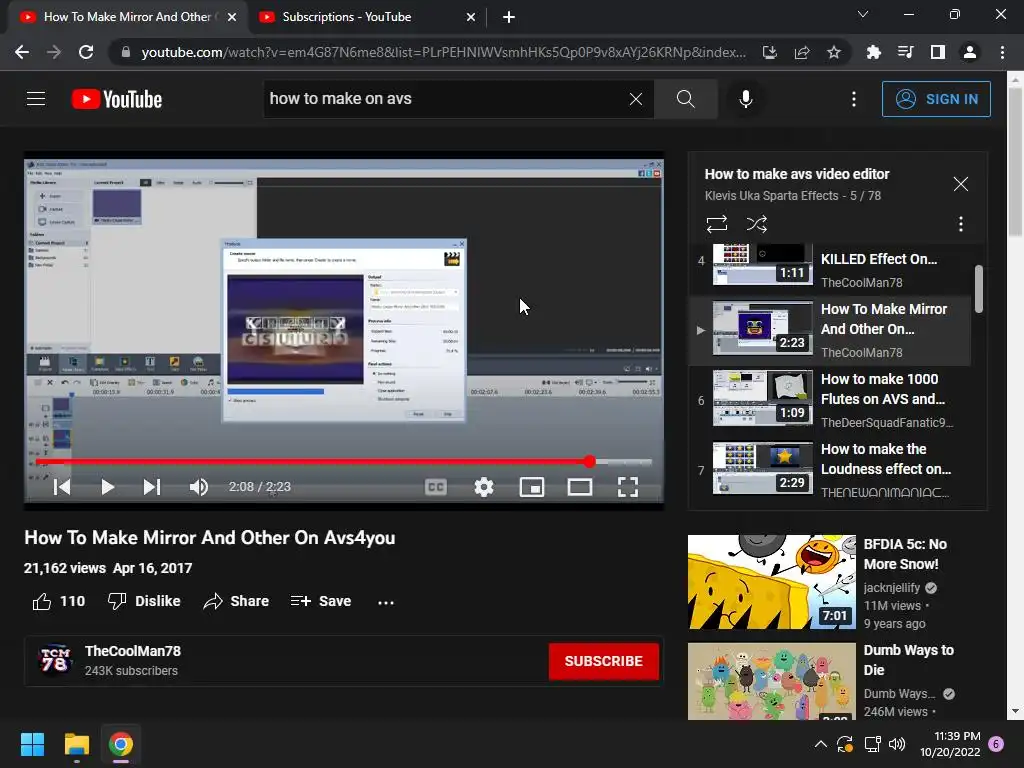Image resolution: width=1024 pixels, height=768 pixels.
Task: Open TheCoolMan78 channel avatar
Action: click(x=55, y=660)
